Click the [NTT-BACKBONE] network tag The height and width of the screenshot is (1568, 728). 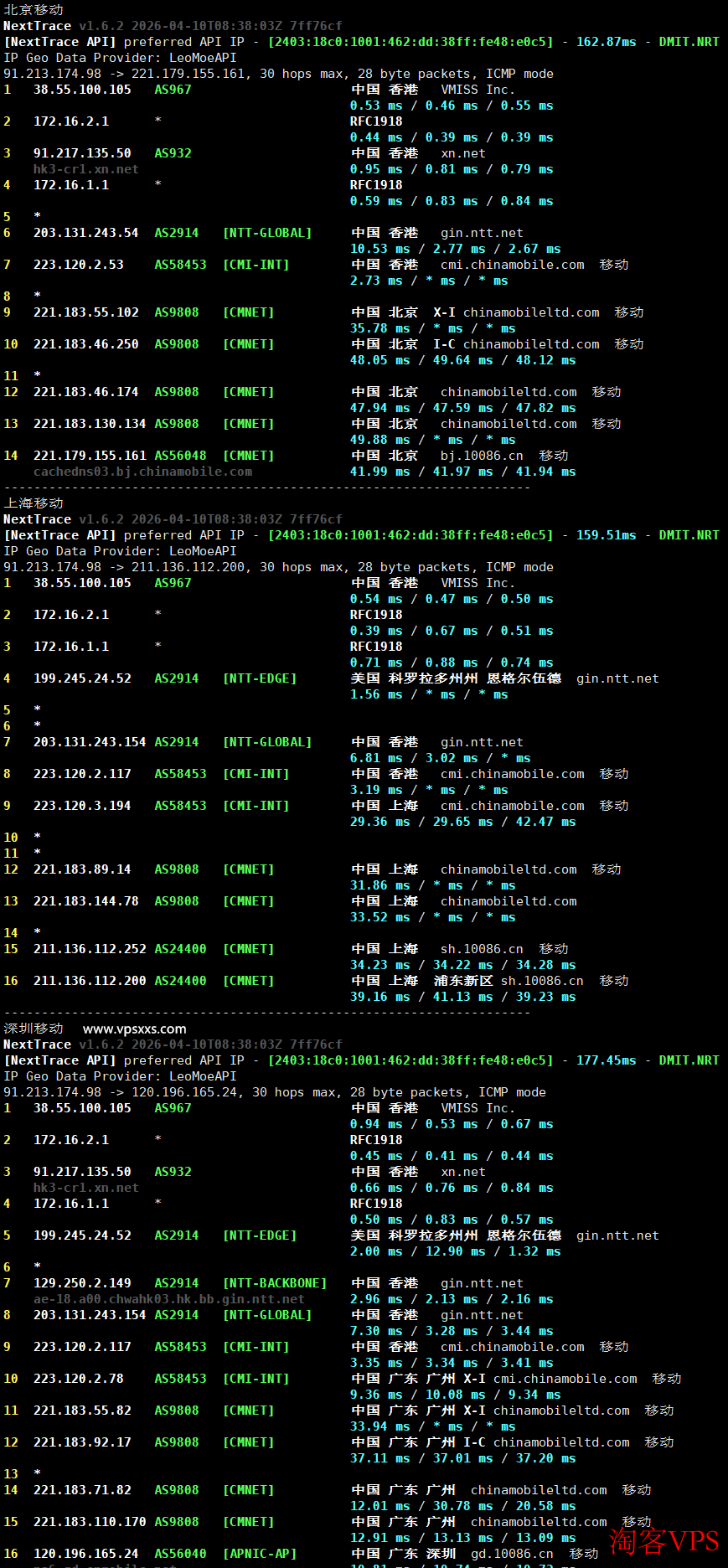click(x=275, y=1283)
